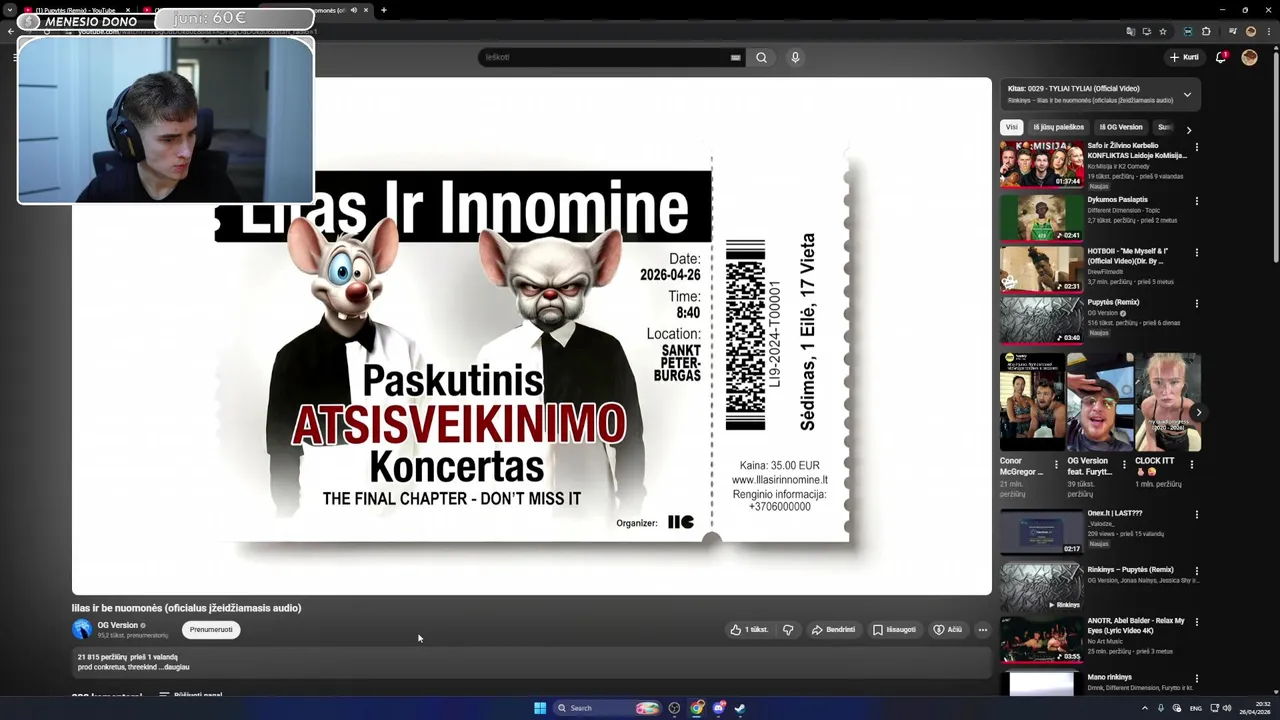
Task: Open options for HOTBOII video
Action: (1196, 252)
